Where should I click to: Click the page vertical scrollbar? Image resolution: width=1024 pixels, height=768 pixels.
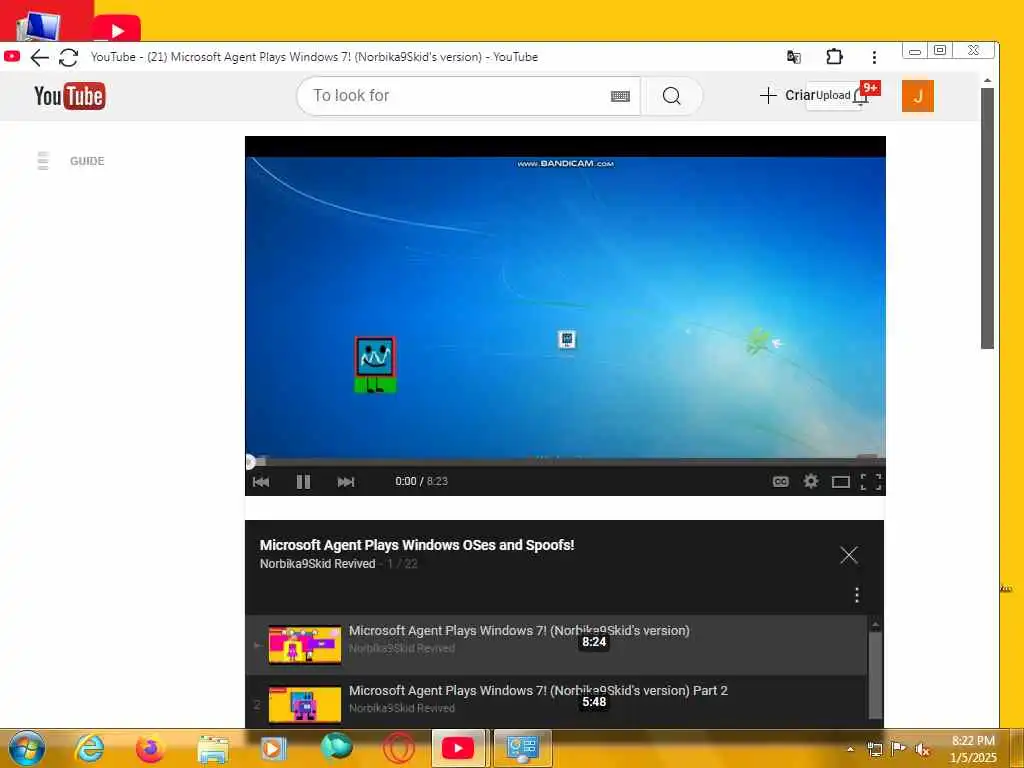click(x=987, y=219)
